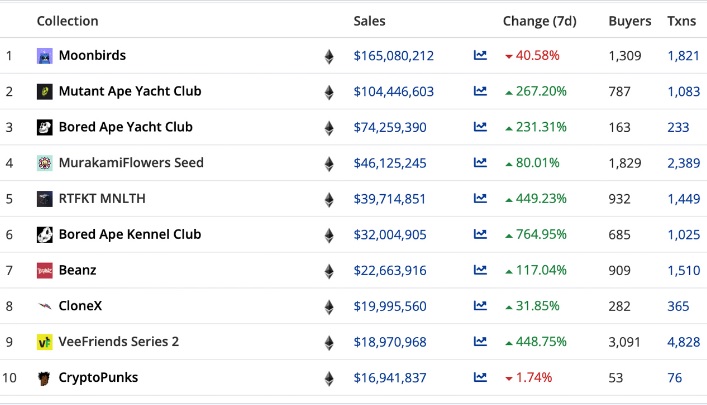Open the Mutant Ape Yacht Club chart icon
The image size is (707, 405).
point(480,91)
